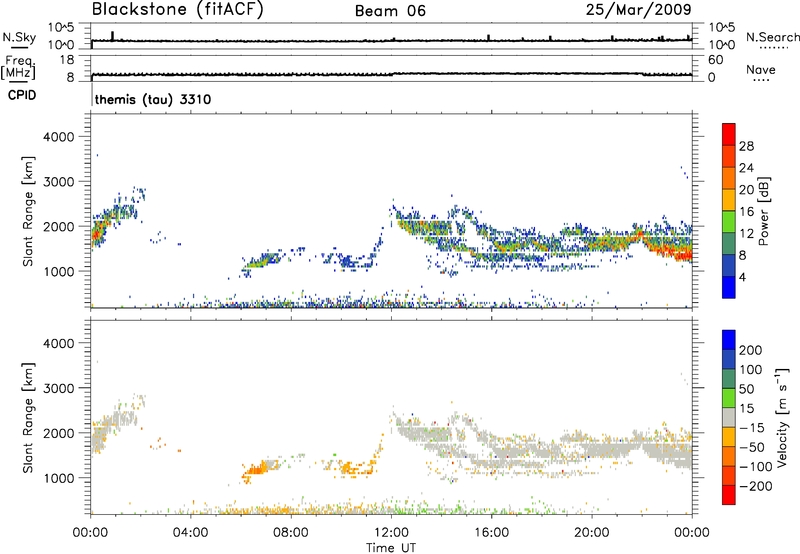Click the orange velocity patch near 06:30 UT

(x=255, y=468)
